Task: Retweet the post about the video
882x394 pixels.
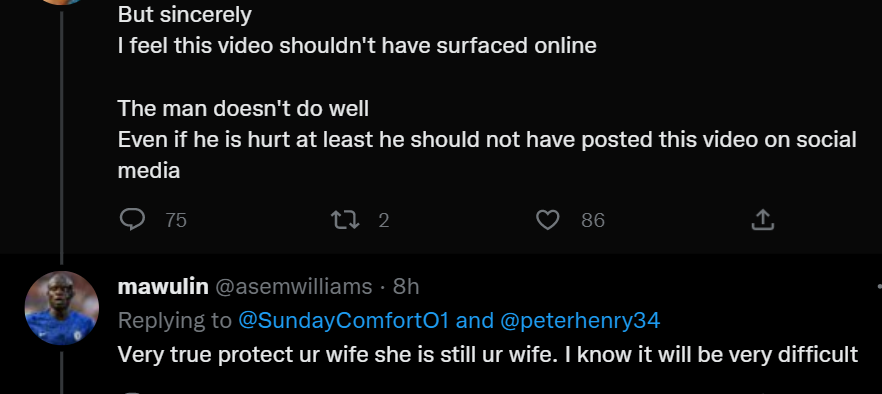Action: tap(345, 220)
